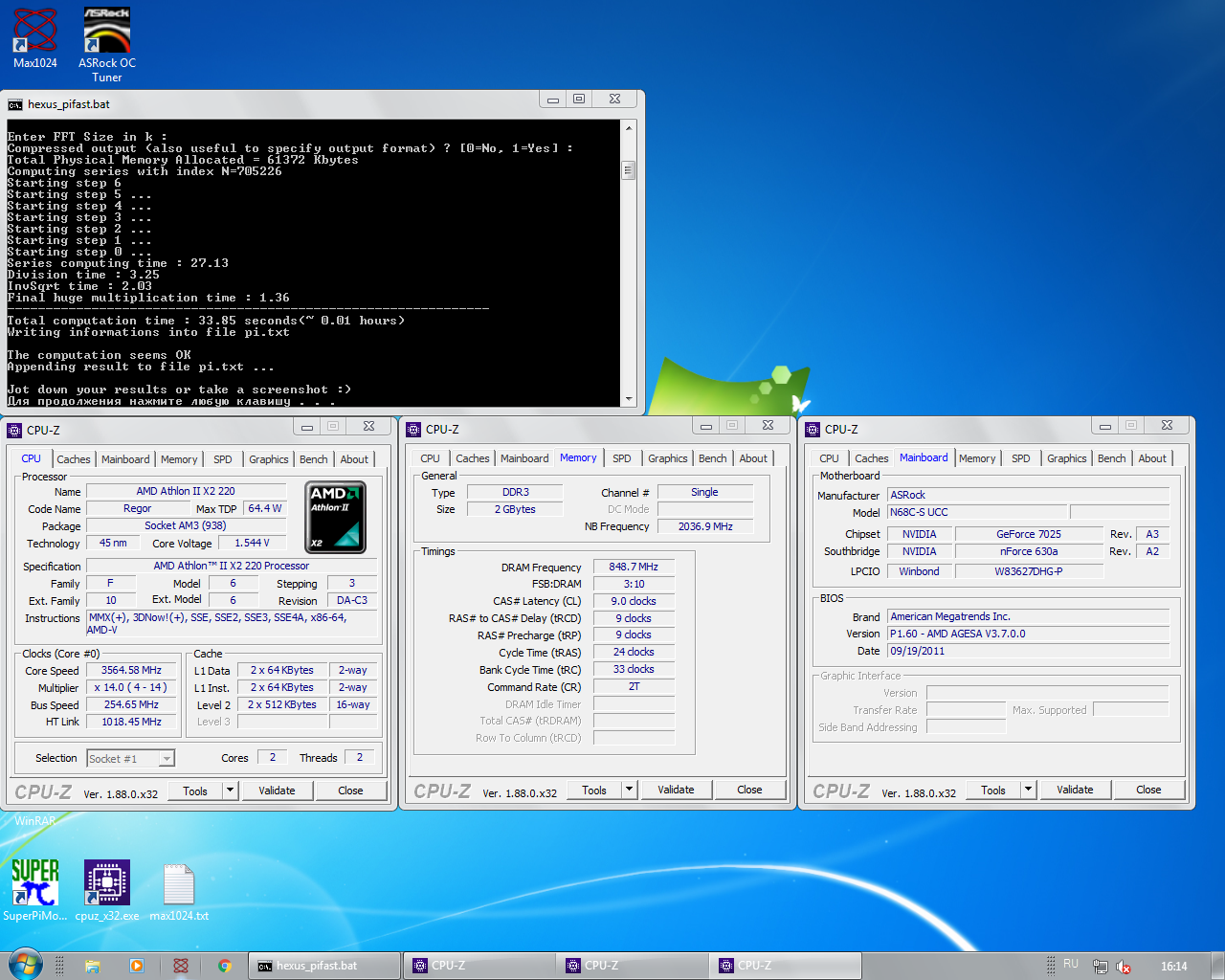Expand Tools dropdown arrow in the Memory window
The height and width of the screenshot is (980, 1225).
pyautogui.click(x=629, y=790)
